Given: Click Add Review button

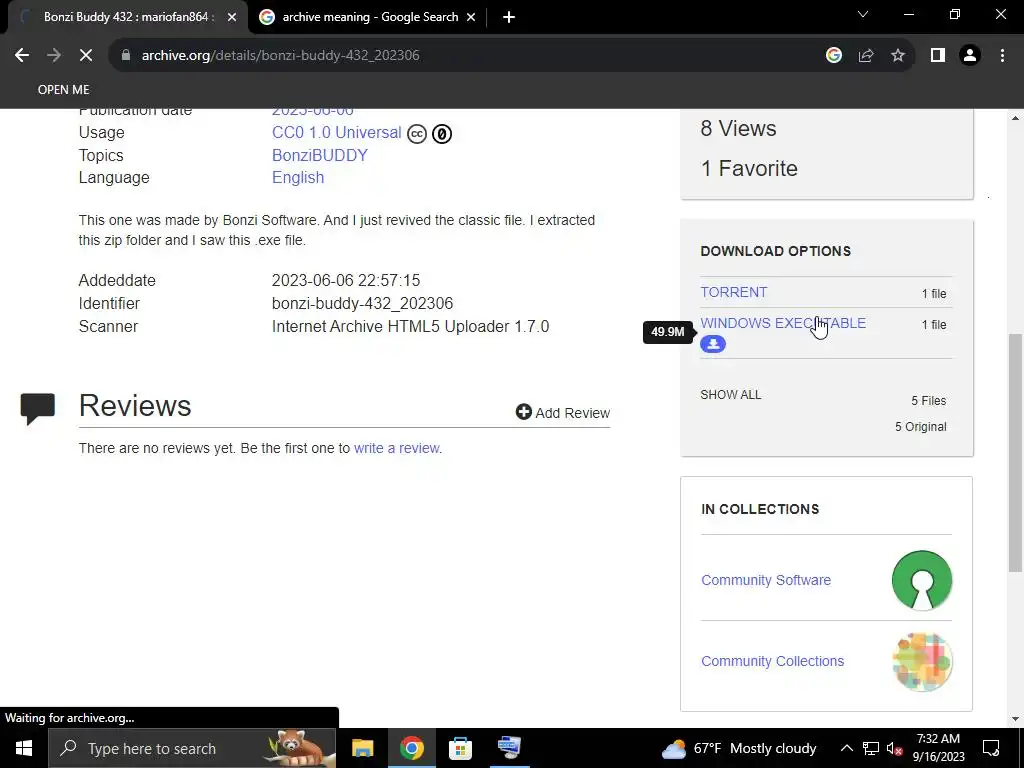Looking at the screenshot, I should (x=562, y=413).
